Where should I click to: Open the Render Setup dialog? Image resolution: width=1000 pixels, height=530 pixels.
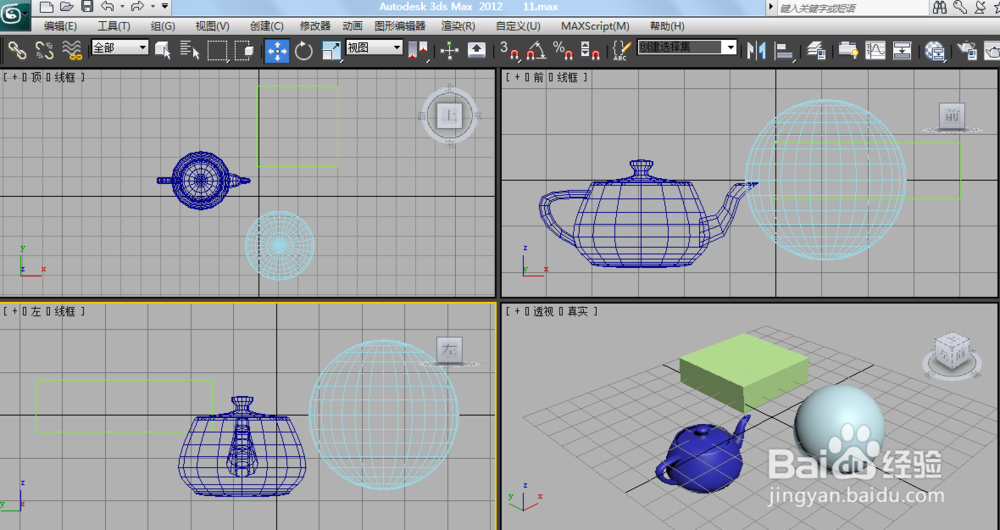[x=968, y=50]
